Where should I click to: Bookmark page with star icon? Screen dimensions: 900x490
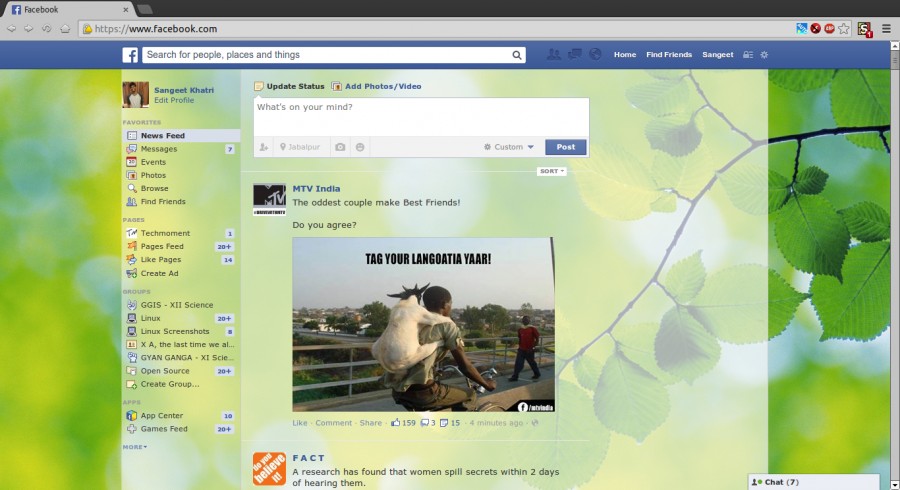pos(843,29)
